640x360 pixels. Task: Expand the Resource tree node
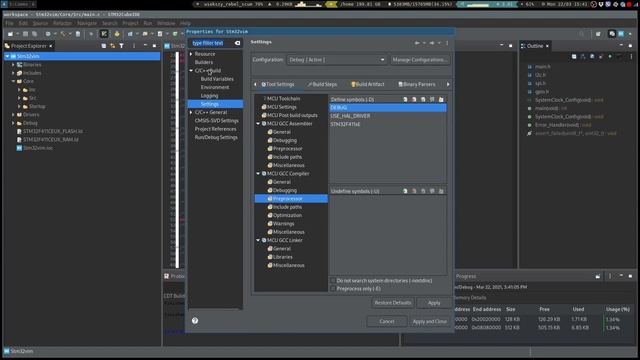coord(191,54)
